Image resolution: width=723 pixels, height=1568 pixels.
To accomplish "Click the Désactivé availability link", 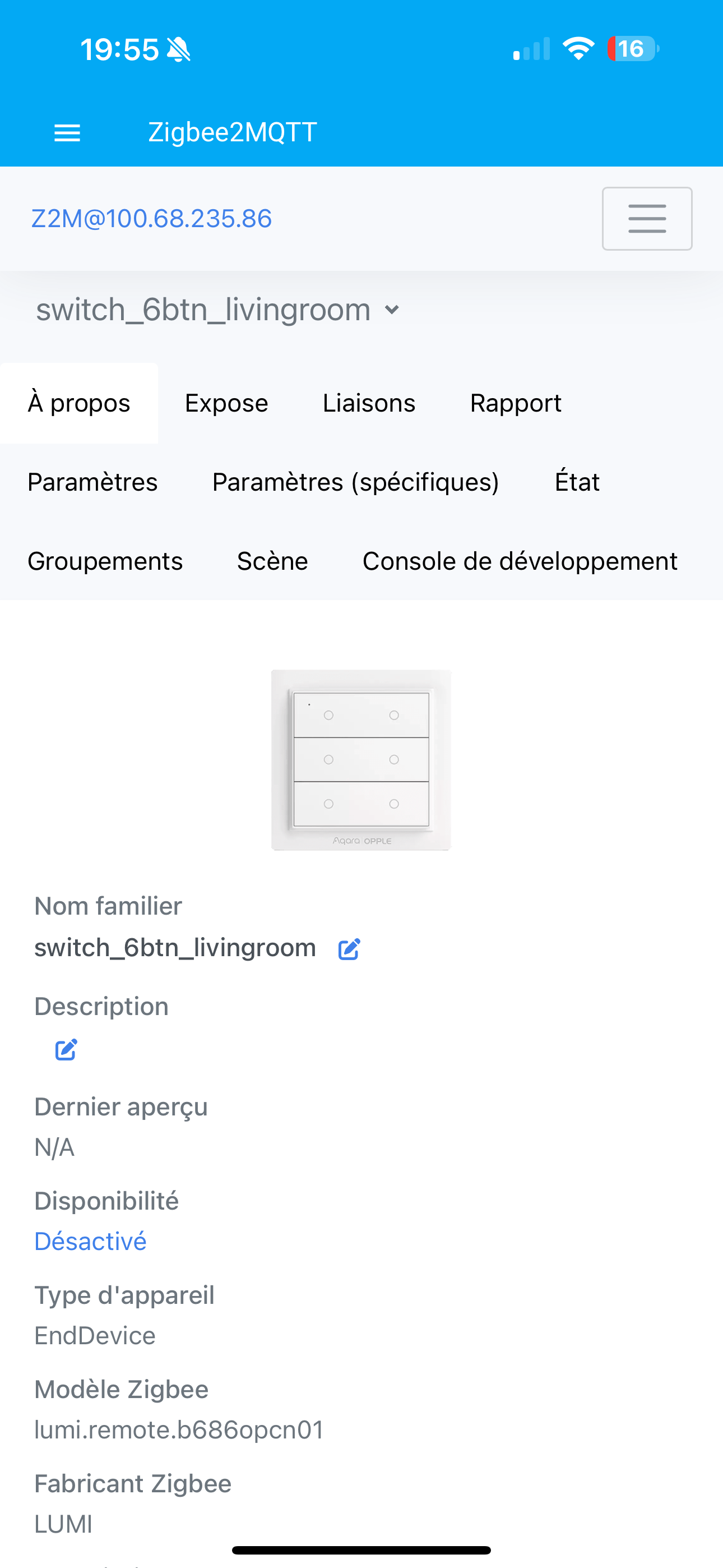I will click(91, 1241).
